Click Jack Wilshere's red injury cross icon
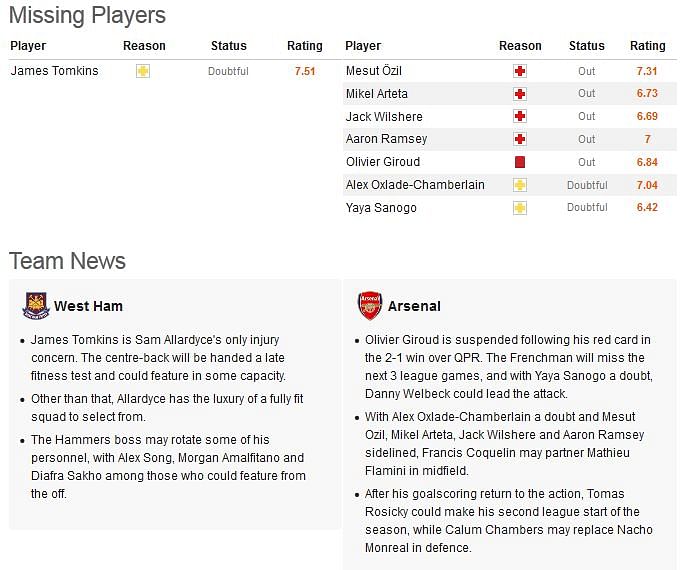681x570 pixels. (x=520, y=116)
